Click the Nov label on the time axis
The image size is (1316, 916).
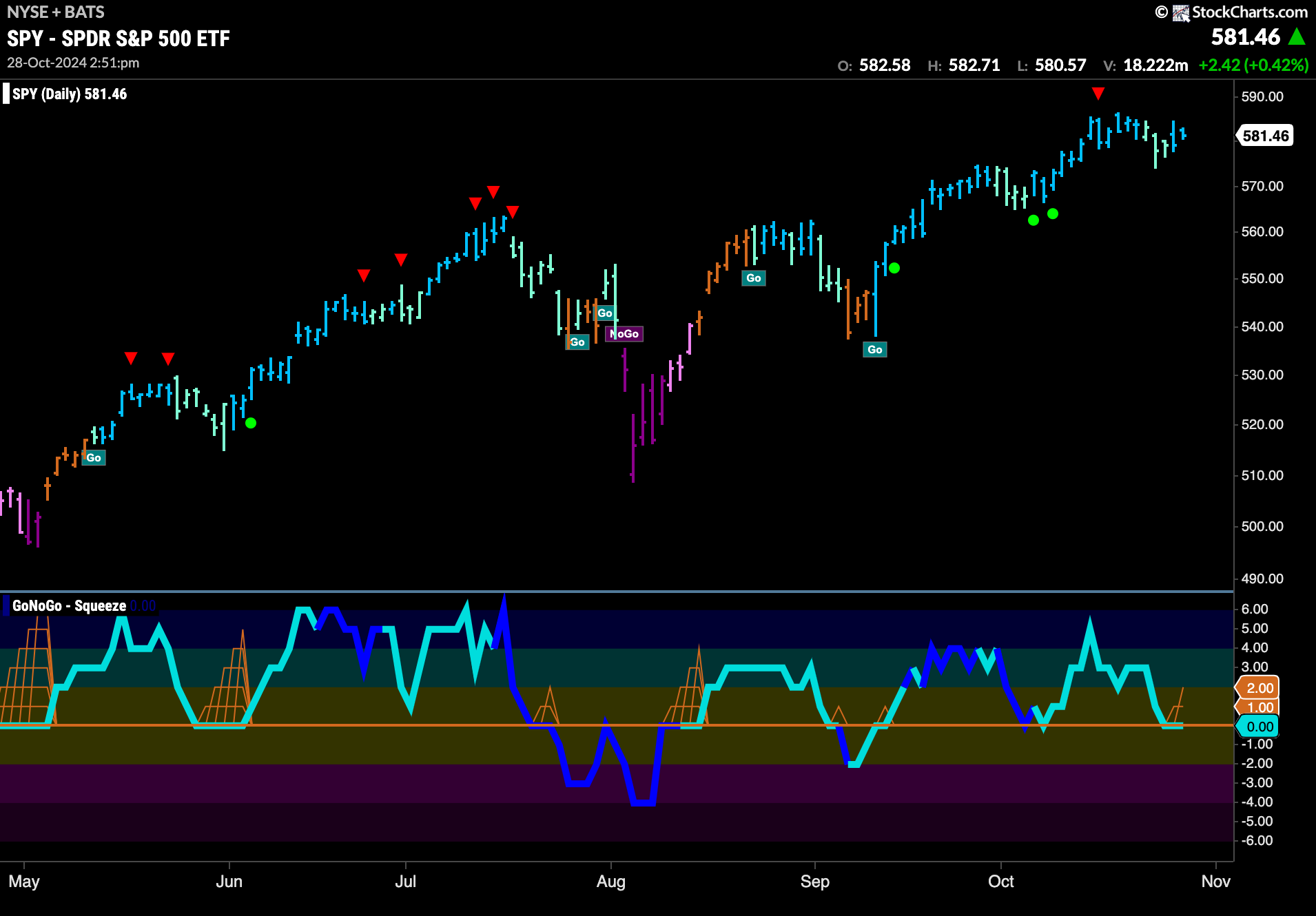(x=1215, y=881)
